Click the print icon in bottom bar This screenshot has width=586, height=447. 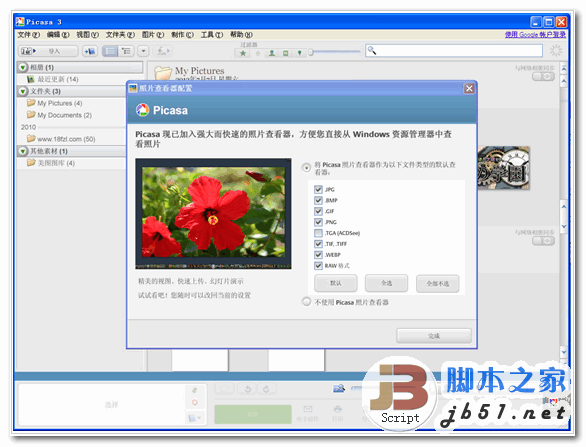pos(337,409)
